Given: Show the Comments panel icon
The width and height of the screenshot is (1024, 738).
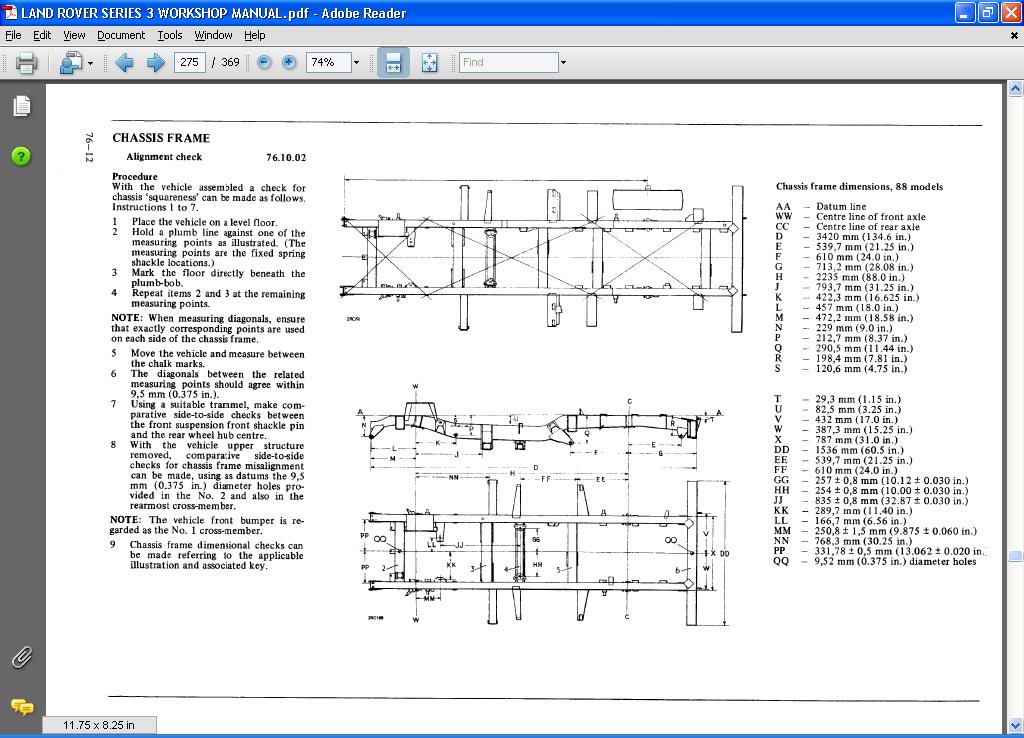Looking at the screenshot, I should tap(22, 706).
